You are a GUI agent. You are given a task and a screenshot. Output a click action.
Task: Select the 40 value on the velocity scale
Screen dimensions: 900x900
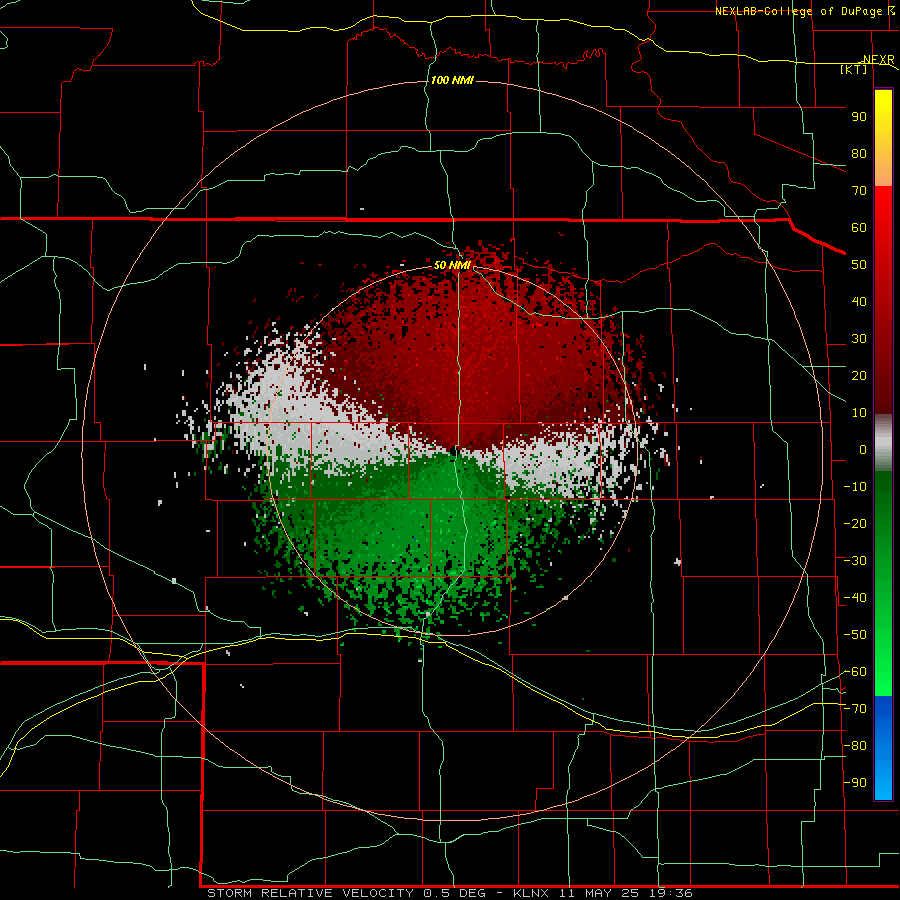click(x=859, y=302)
